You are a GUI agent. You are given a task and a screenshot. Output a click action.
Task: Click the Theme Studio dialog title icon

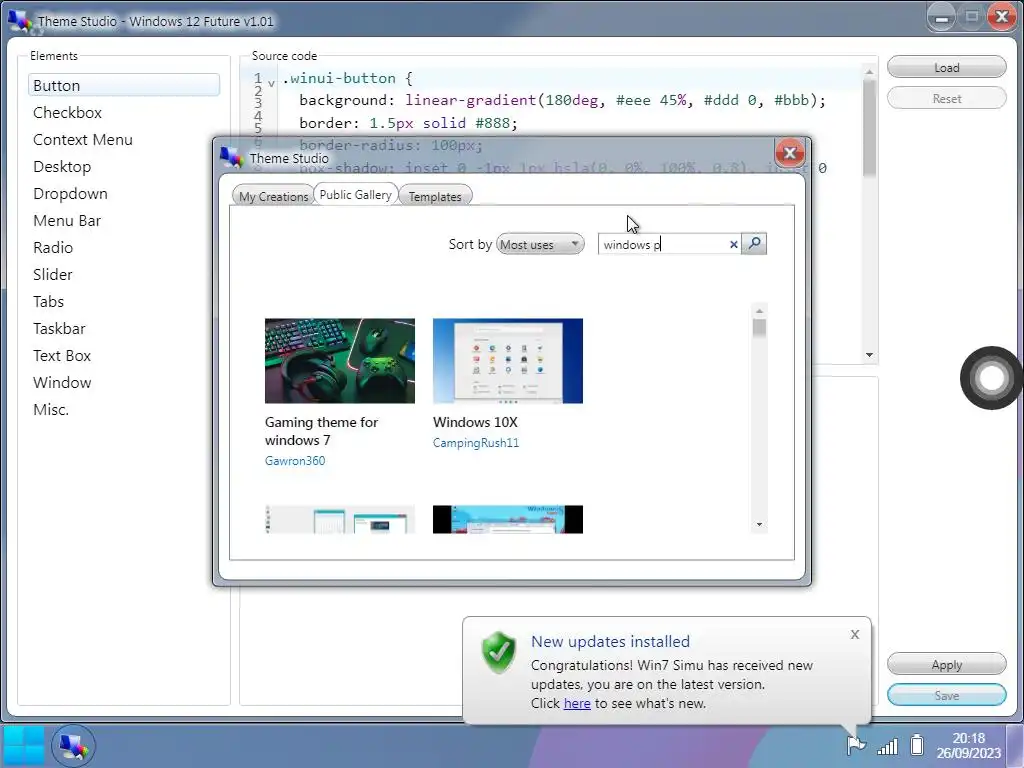[x=232, y=157]
